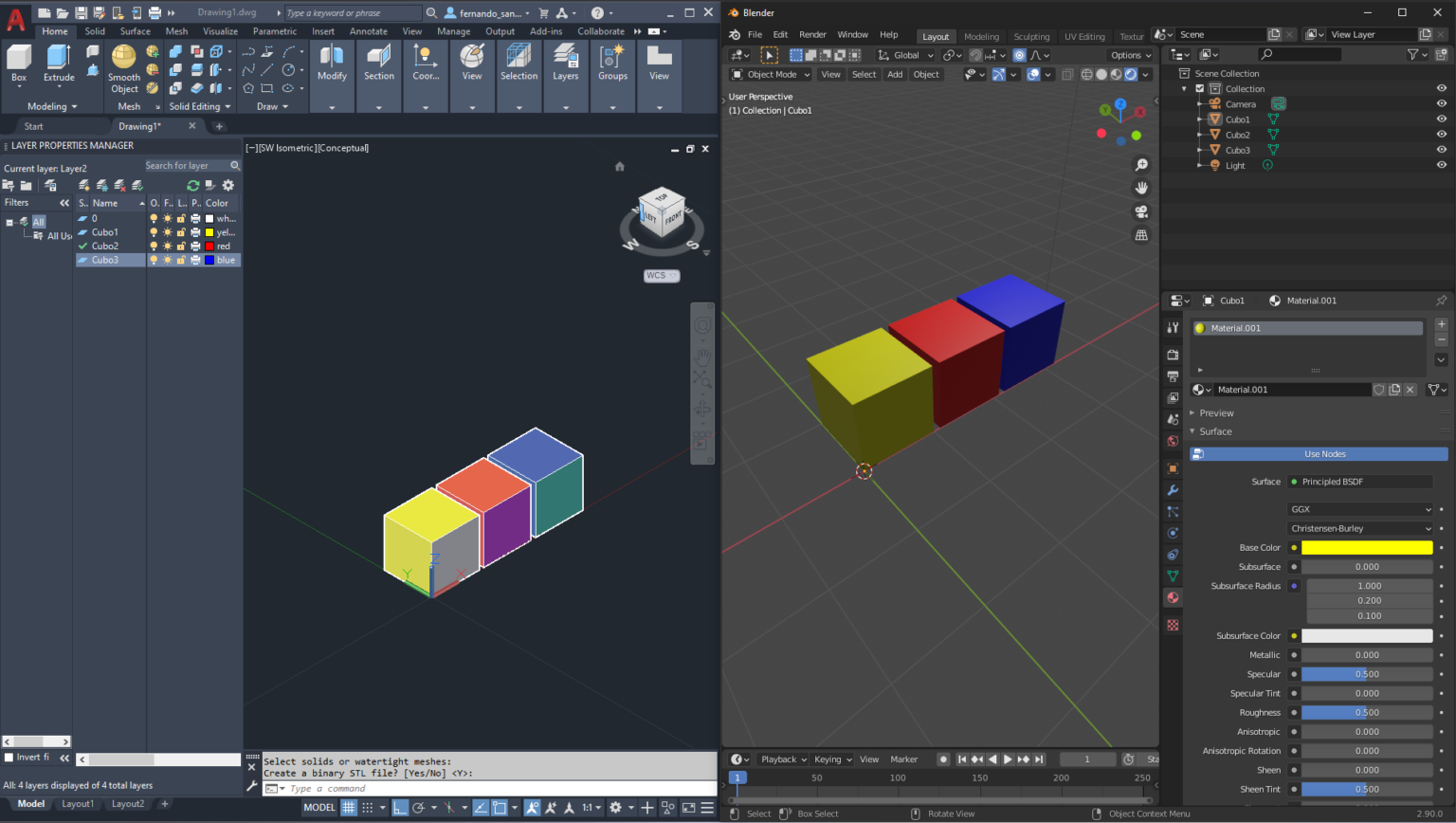Enable snapping with the magnet icon

click(975, 55)
